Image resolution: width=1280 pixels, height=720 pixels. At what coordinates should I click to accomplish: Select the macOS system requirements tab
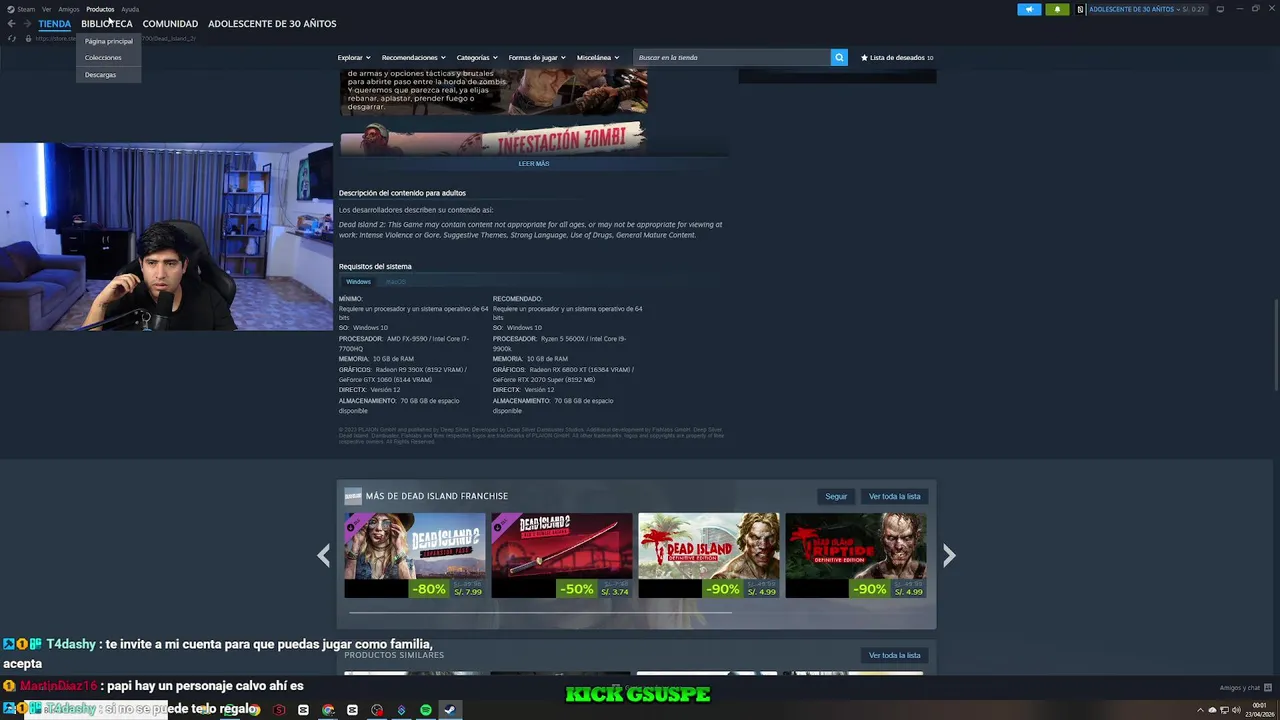(396, 281)
